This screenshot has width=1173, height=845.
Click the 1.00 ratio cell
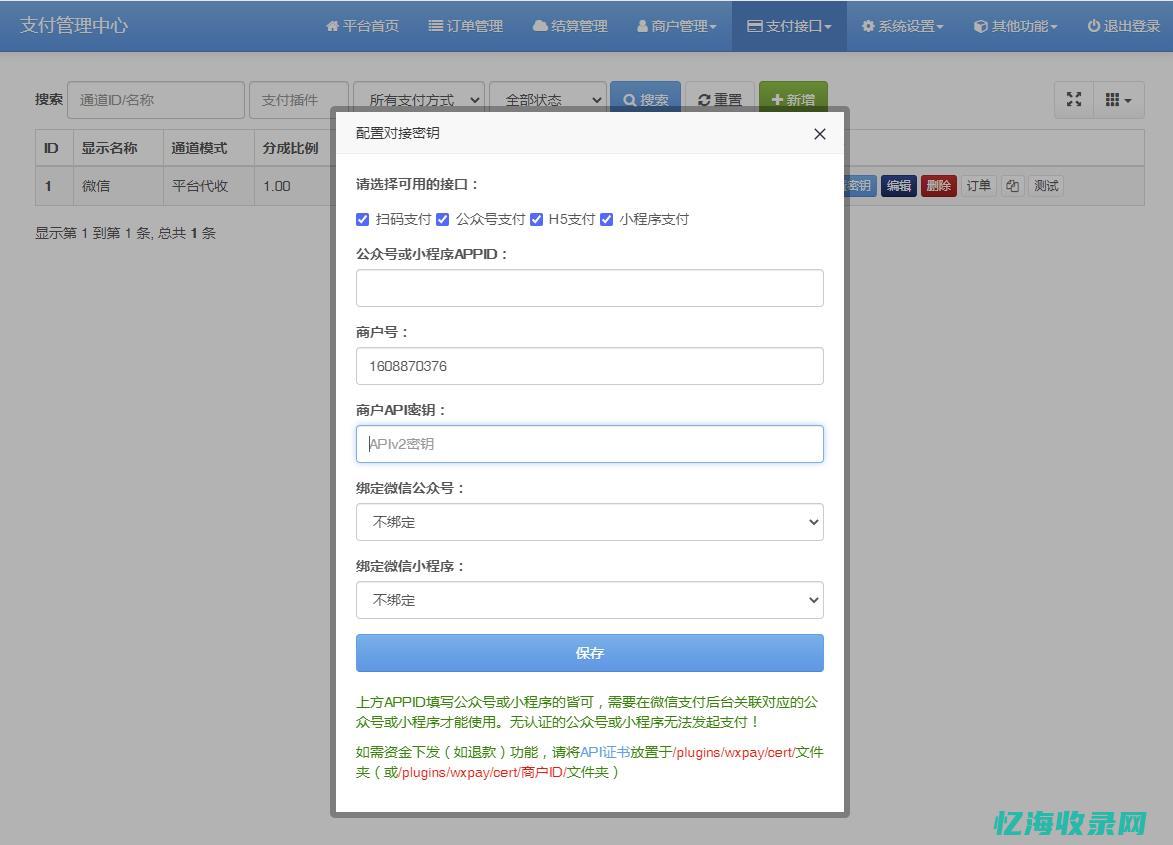click(x=293, y=185)
